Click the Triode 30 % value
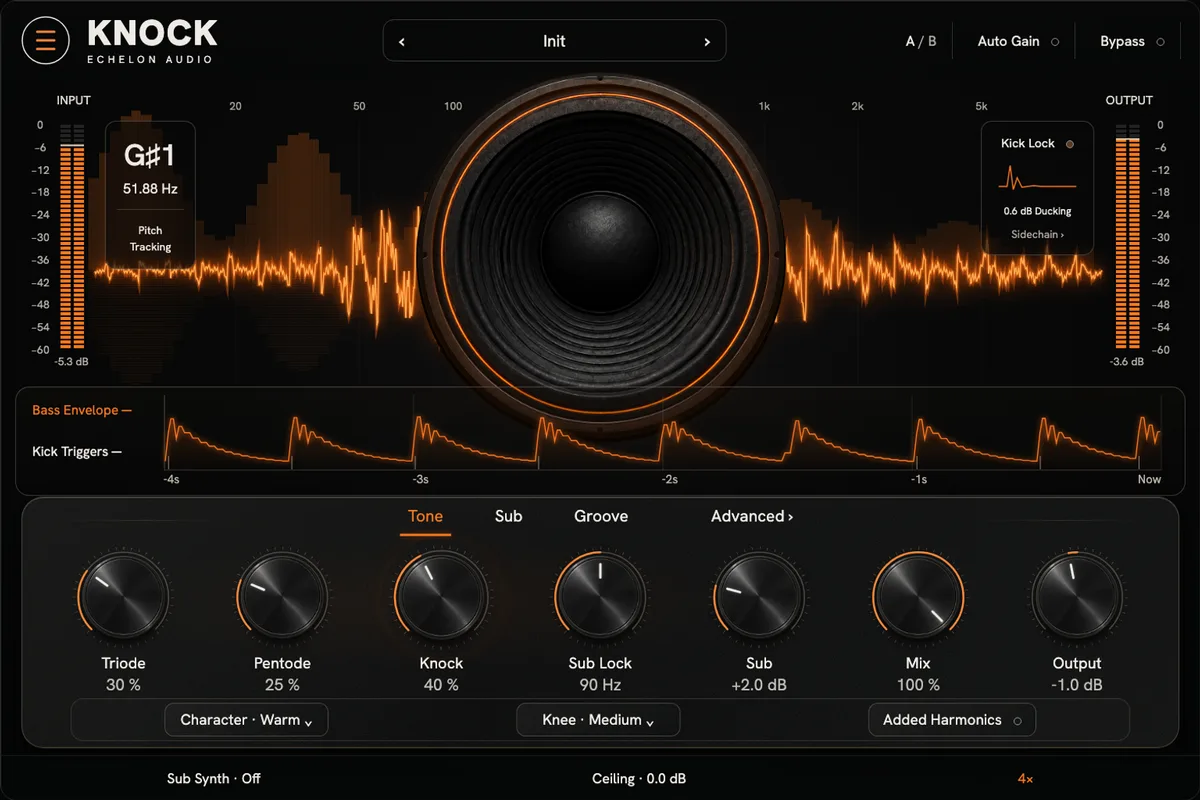The height and width of the screenshot is (800, 1200). 123,685
